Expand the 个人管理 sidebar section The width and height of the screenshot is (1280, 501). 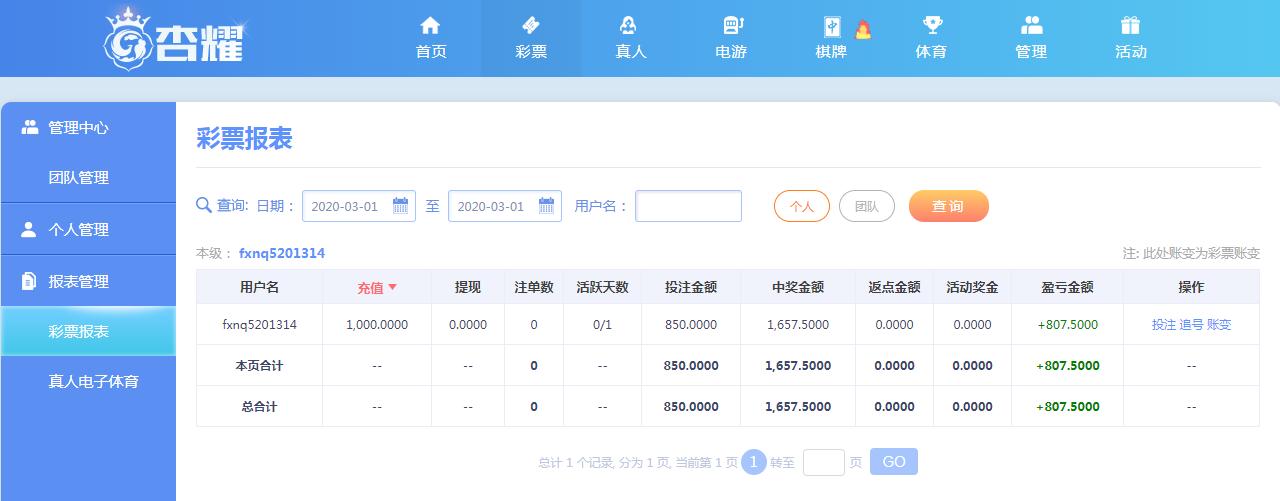(x=88, y=229)
